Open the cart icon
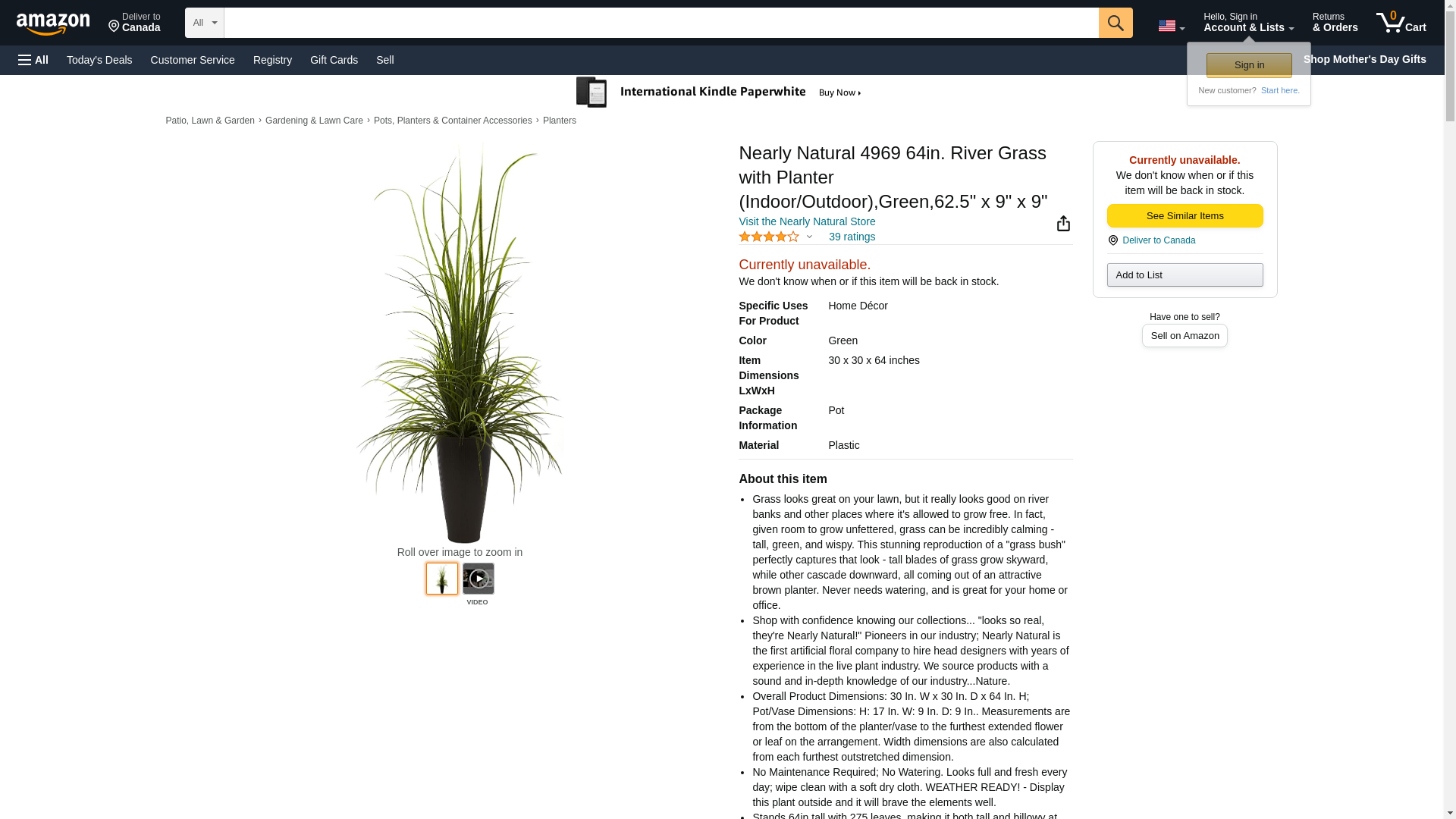This screenshot has height=819, width=1456. pyautogui.click(x=1401, y=23)
